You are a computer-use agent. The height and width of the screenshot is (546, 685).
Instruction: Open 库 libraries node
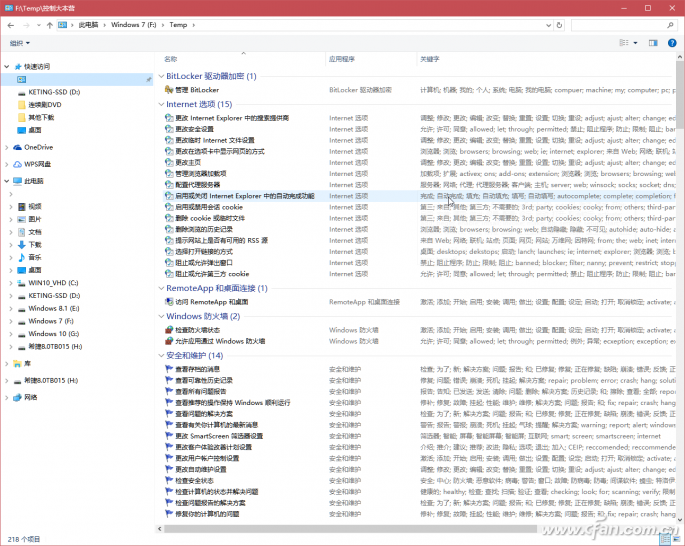(22, 363)
